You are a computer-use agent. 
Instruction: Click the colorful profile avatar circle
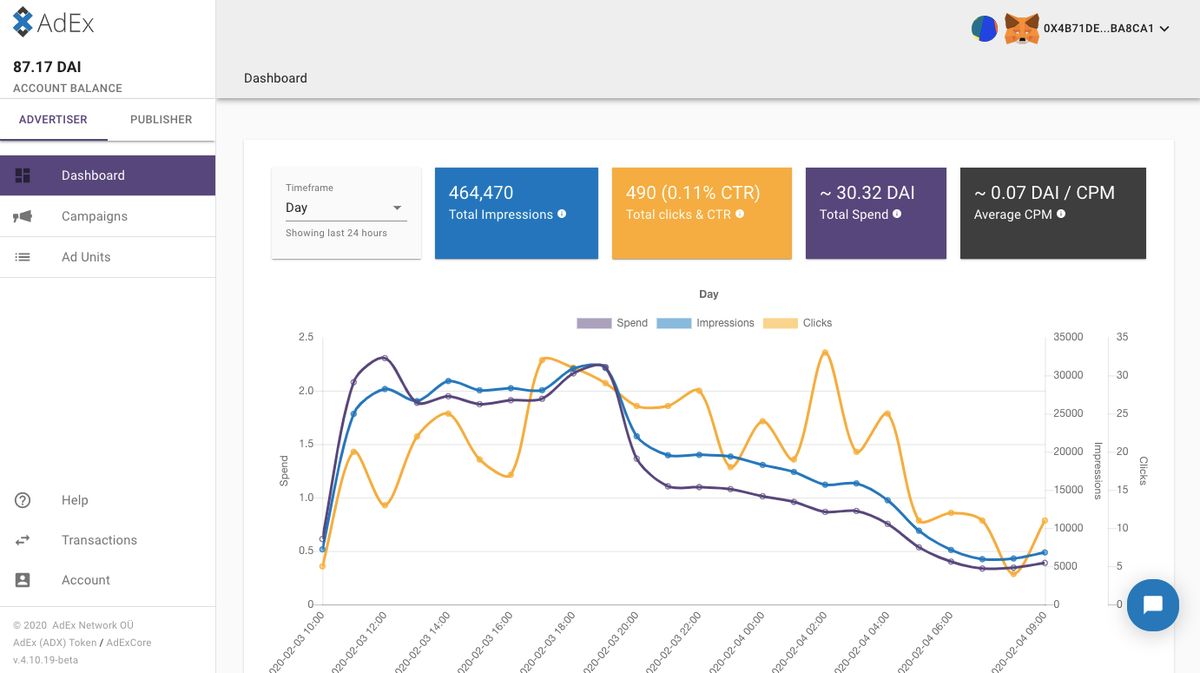984,28
